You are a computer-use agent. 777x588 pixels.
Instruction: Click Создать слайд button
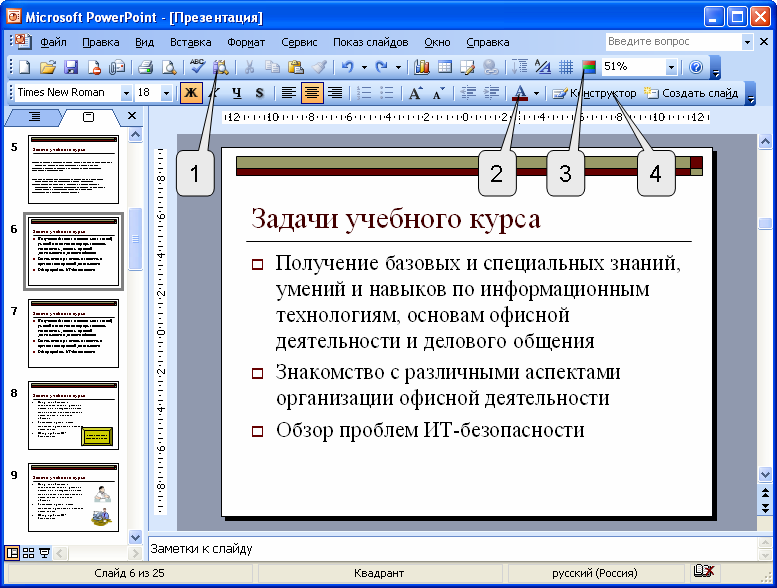(691, 93)
